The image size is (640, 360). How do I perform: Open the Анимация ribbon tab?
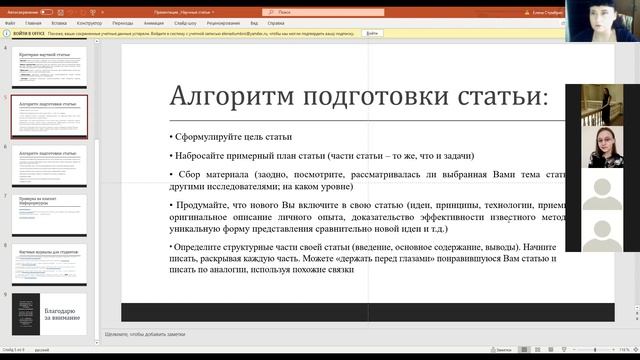pos(154,23)
